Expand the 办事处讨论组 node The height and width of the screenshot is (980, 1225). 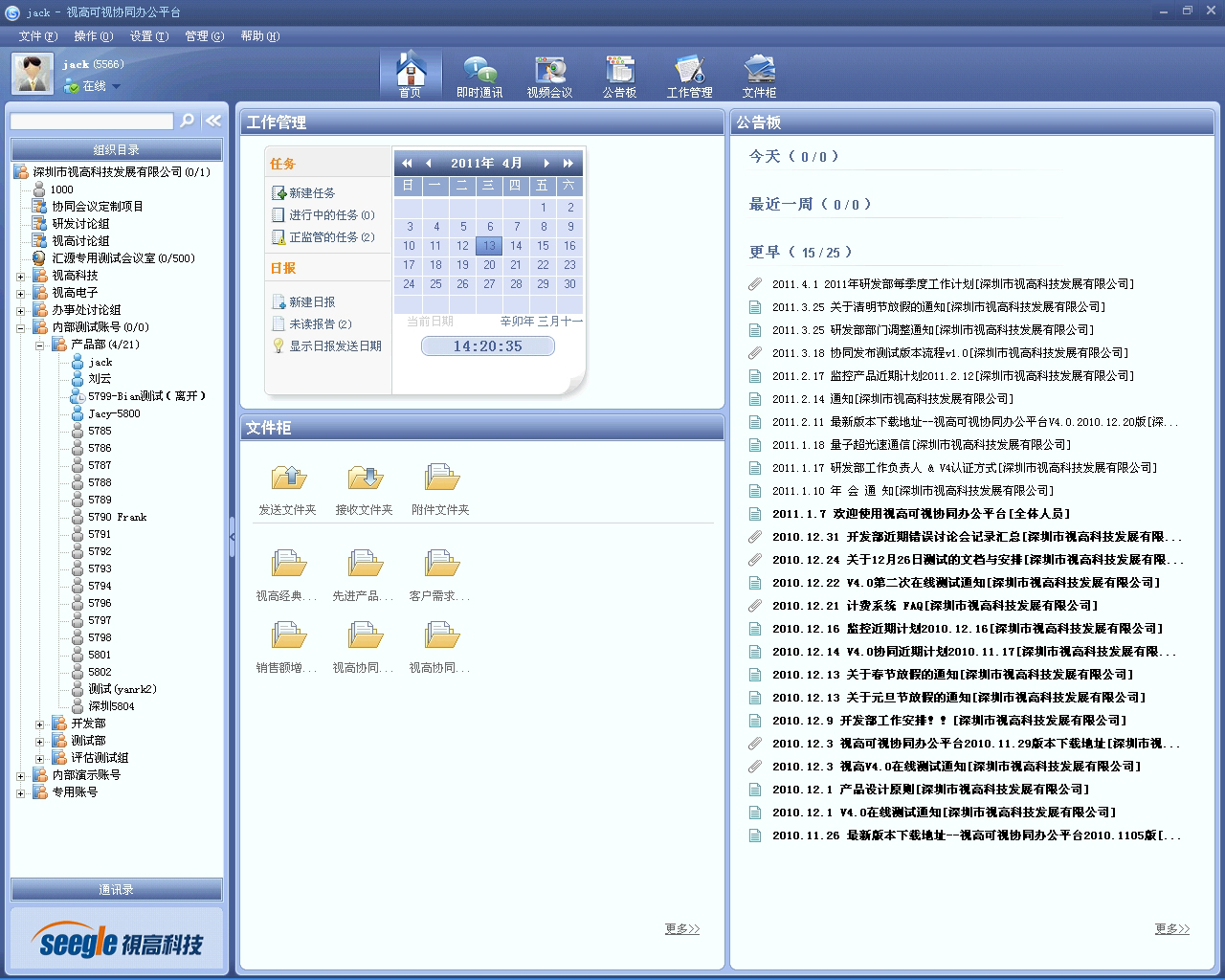pyautogui.click(x=20, y=311)
